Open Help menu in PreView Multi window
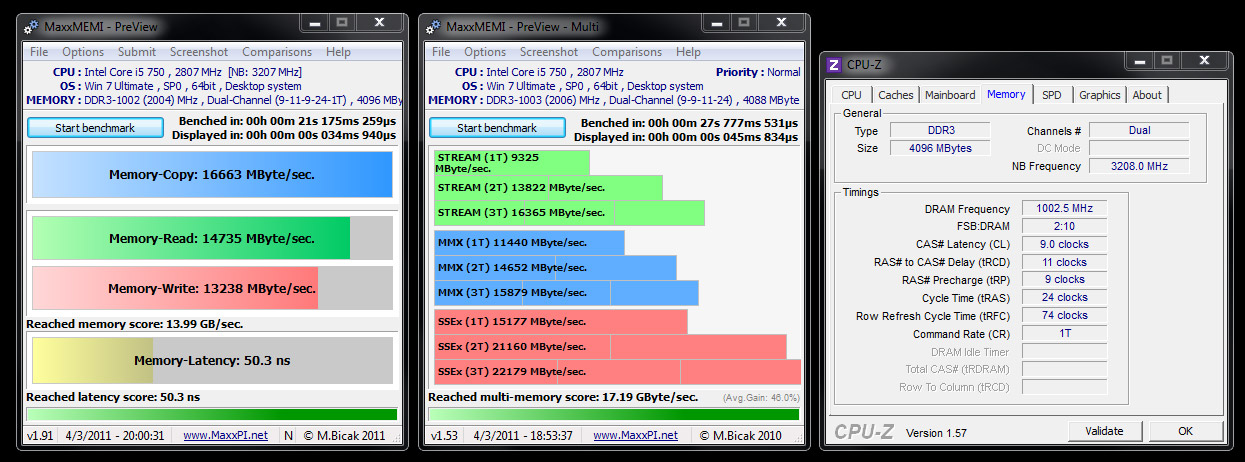The image size is (1245, 462). [x=688, y=52]
